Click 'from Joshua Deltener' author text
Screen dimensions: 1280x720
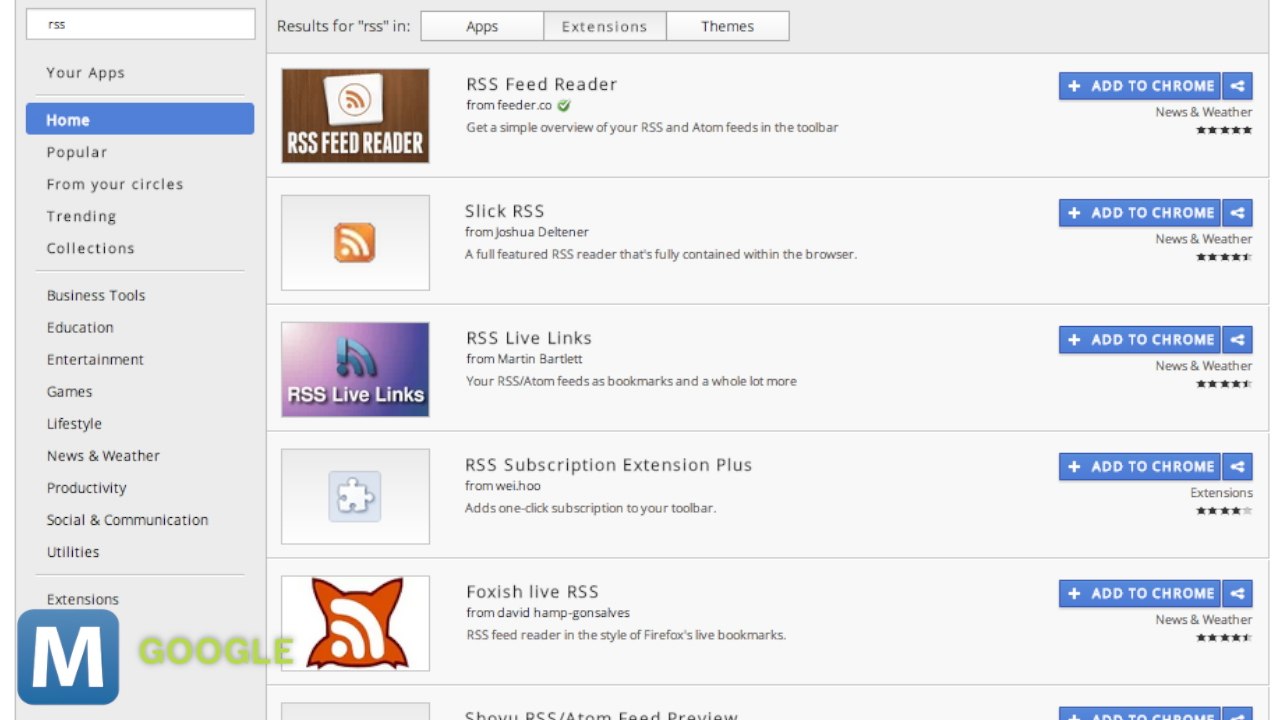[x=527, y=232]
